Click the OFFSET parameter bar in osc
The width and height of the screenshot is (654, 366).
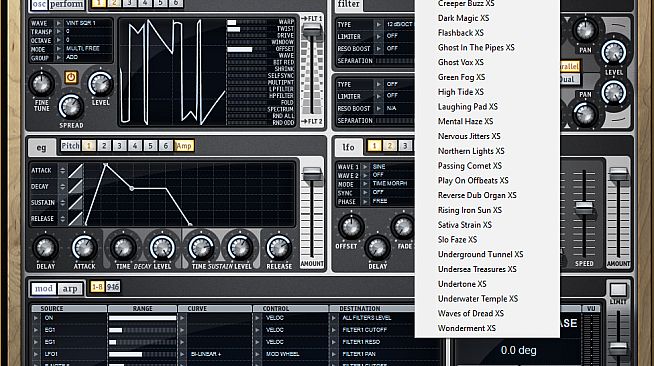[247, 49]
